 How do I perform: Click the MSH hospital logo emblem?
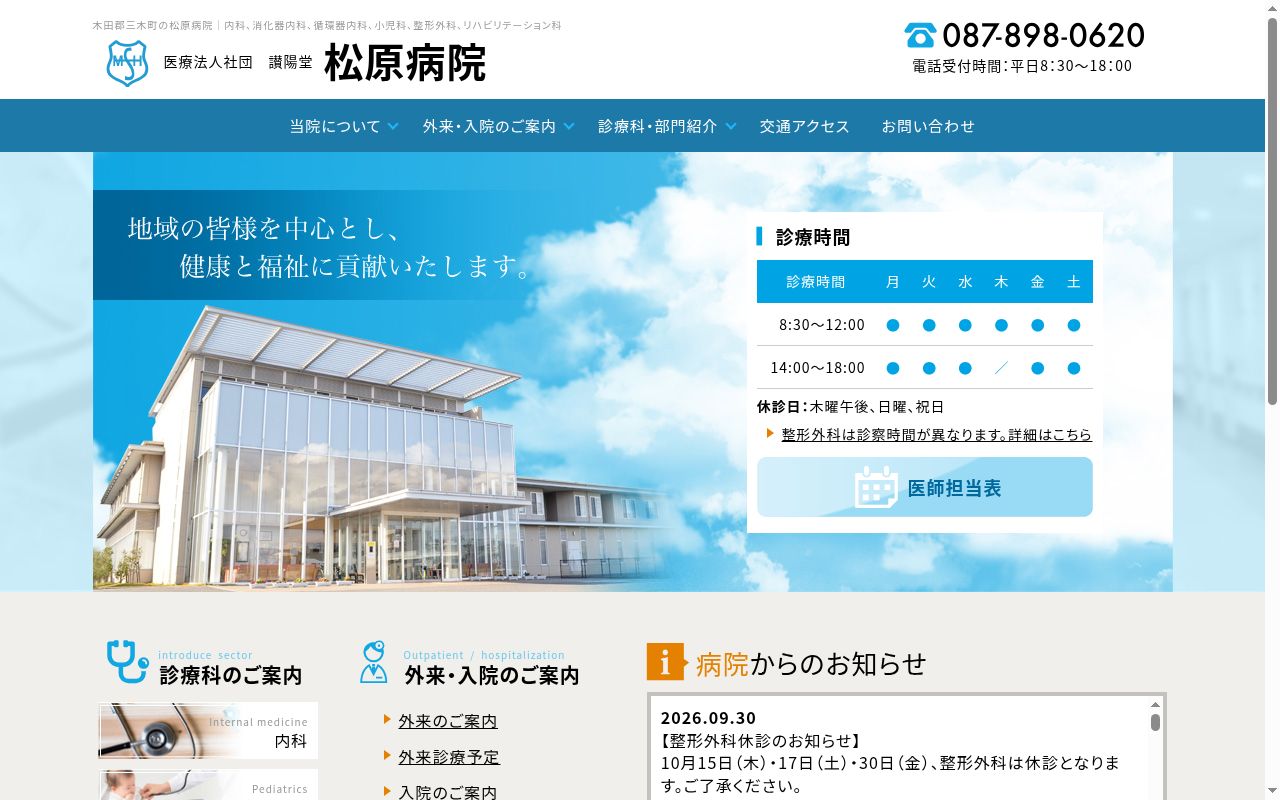click(x=127, y=63)
